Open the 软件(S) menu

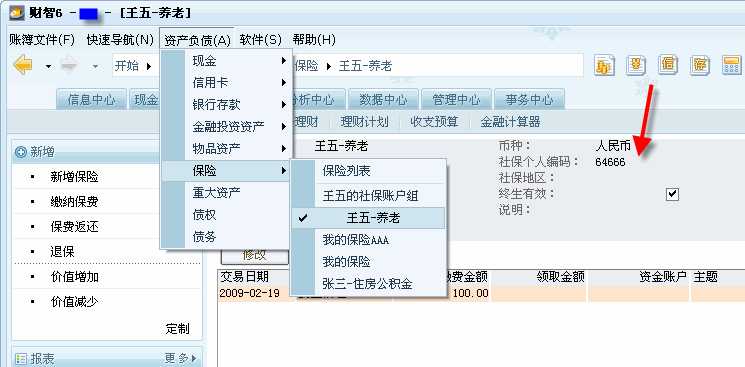click(x=260, y=39)
